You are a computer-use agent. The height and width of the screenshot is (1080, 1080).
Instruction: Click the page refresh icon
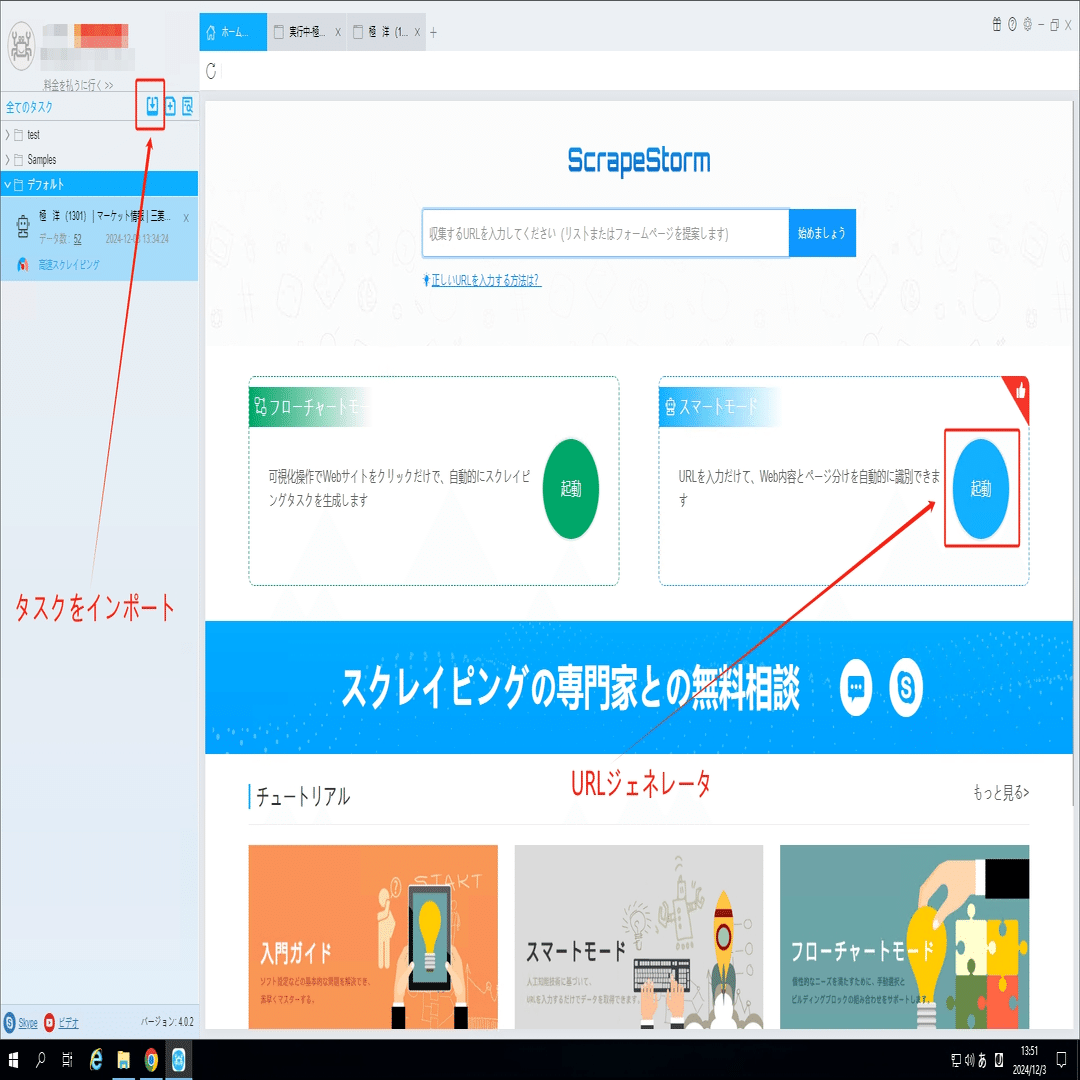tap(211, 70)
